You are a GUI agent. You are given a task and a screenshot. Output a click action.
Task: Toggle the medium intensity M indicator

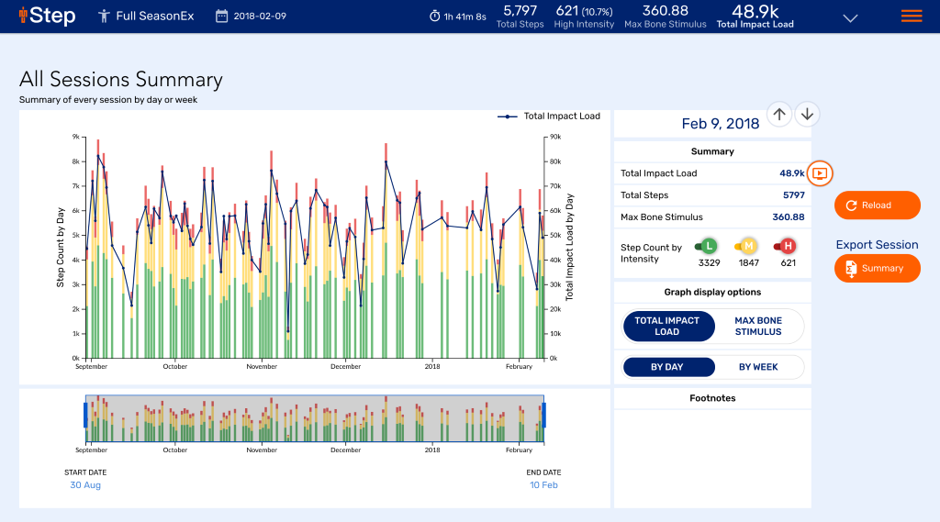pos(747,246)
